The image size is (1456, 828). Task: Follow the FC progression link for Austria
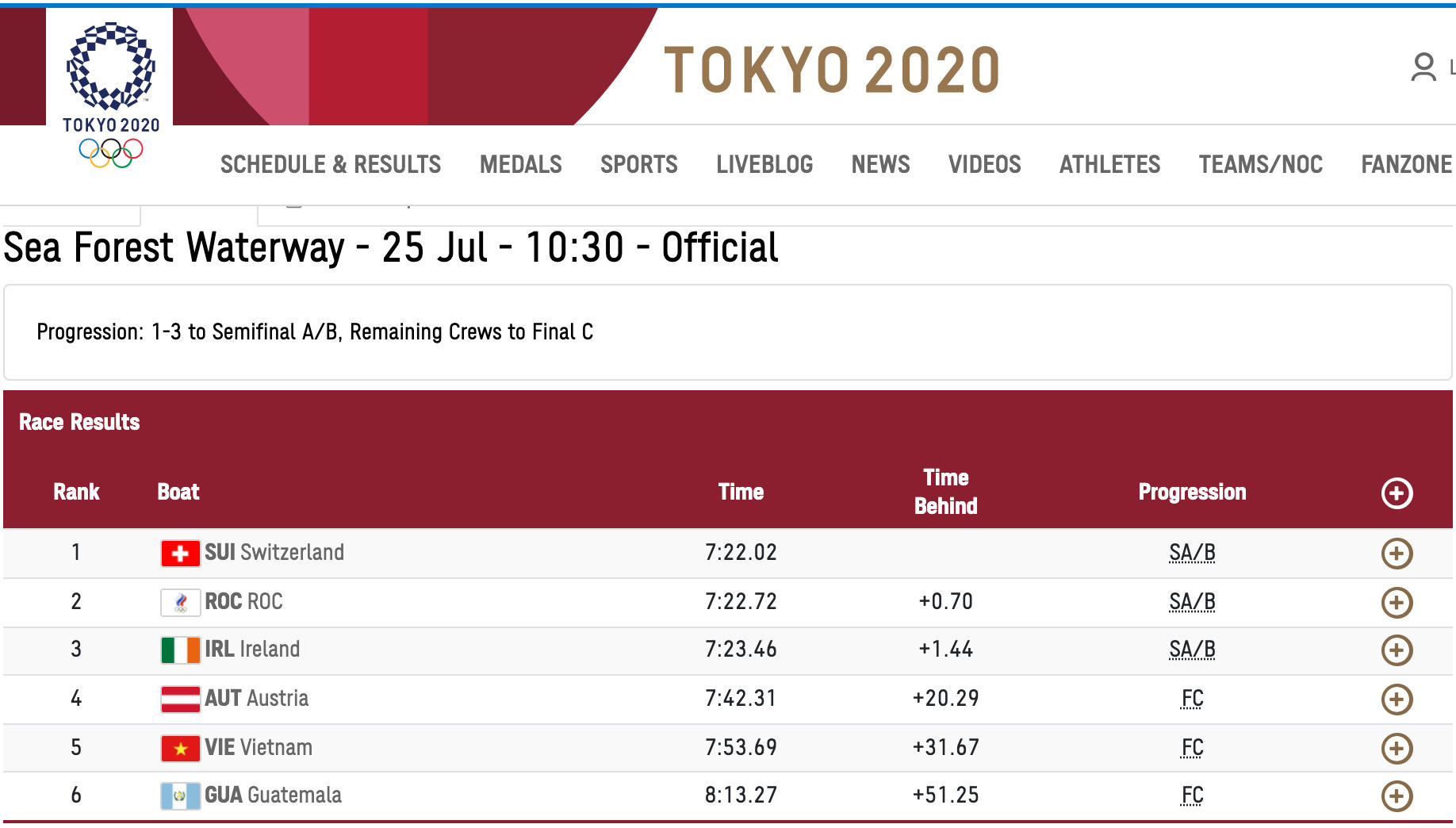tap(1193, 699)
